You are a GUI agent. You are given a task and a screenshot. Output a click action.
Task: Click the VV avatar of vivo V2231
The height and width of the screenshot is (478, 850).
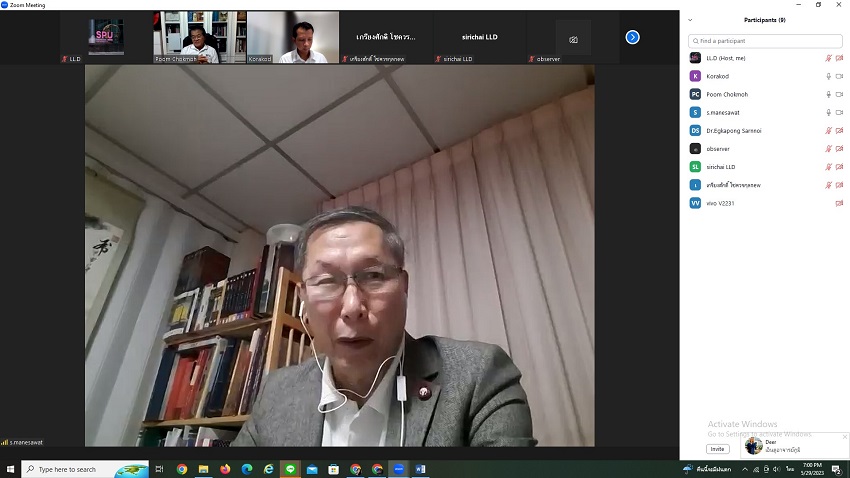tap(695, 203)
